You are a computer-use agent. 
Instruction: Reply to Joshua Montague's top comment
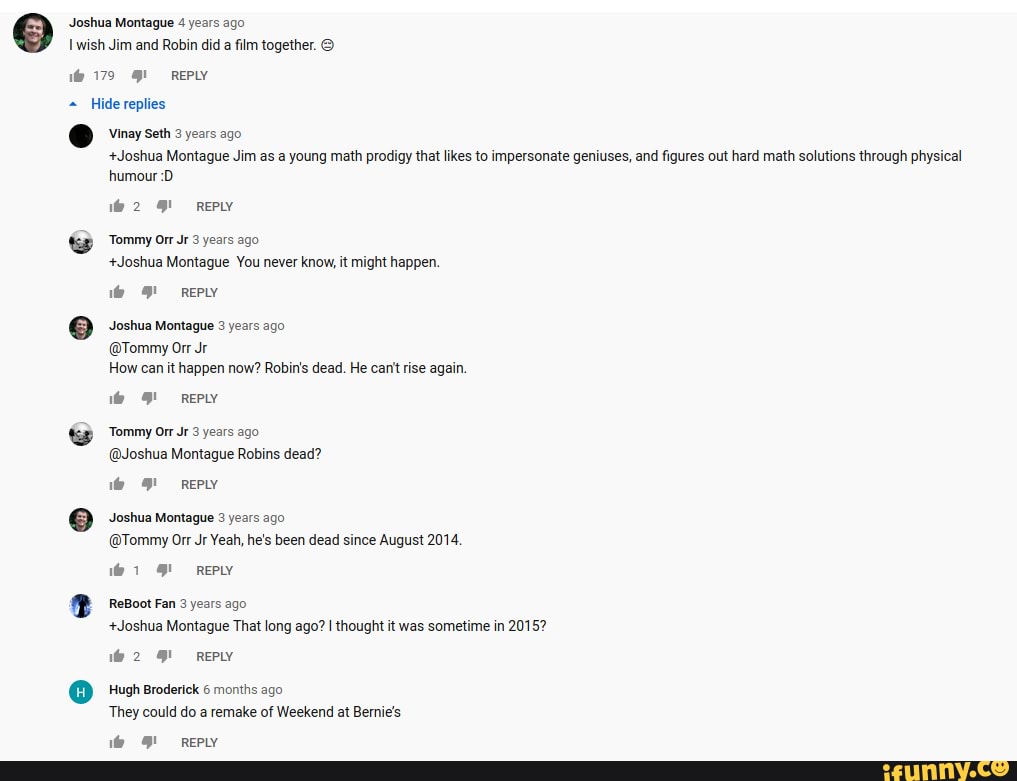tap(189, 76)
